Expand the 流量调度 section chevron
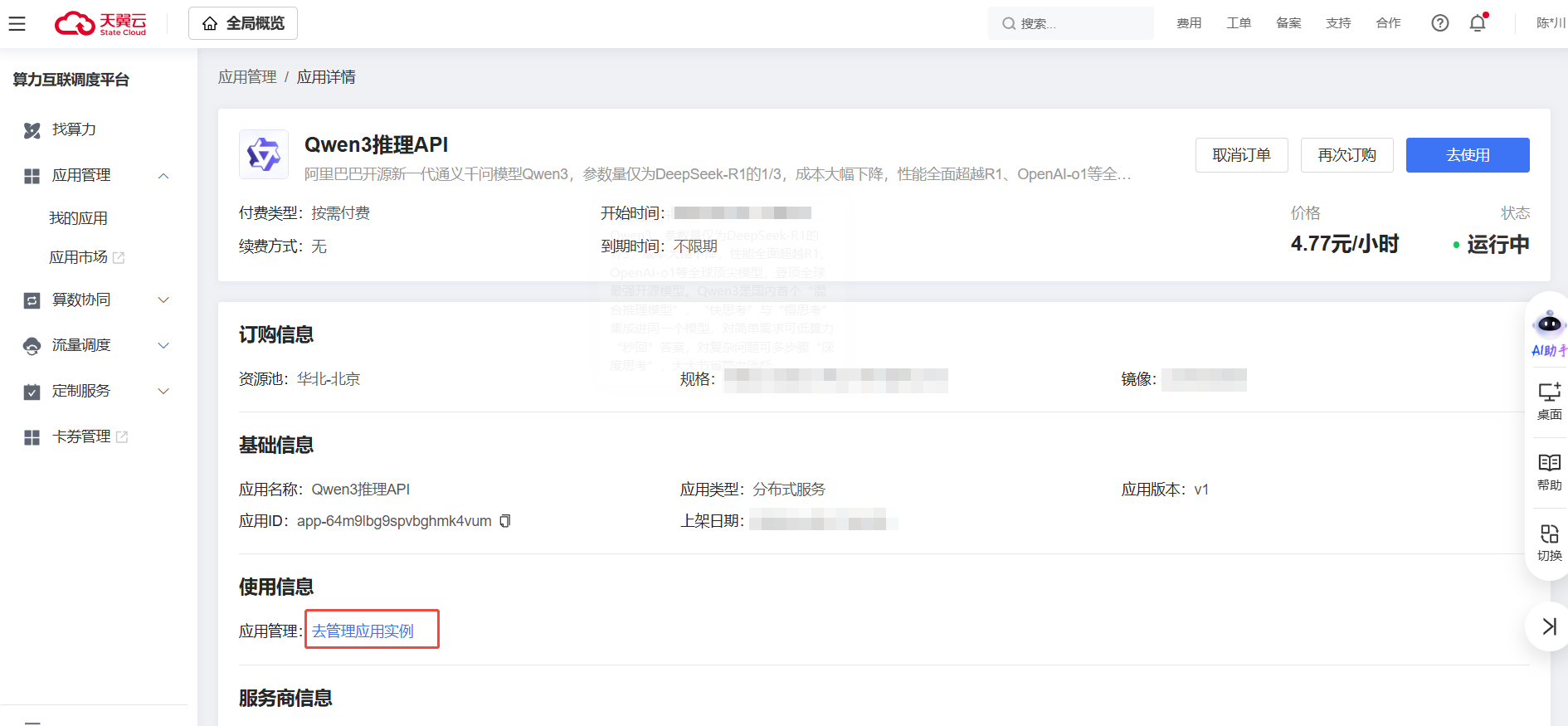 [x=163, y=346]
